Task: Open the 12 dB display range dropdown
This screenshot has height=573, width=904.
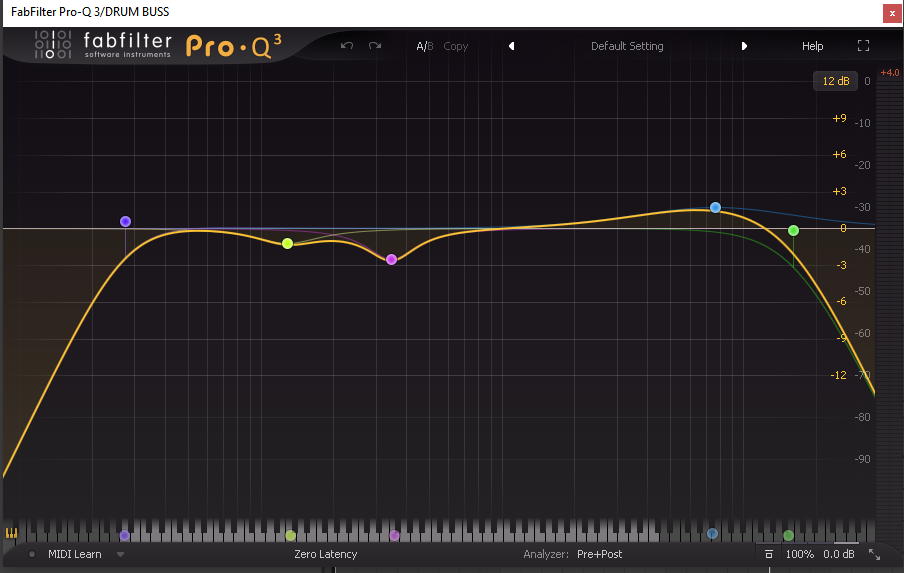Action: [835, 81]
